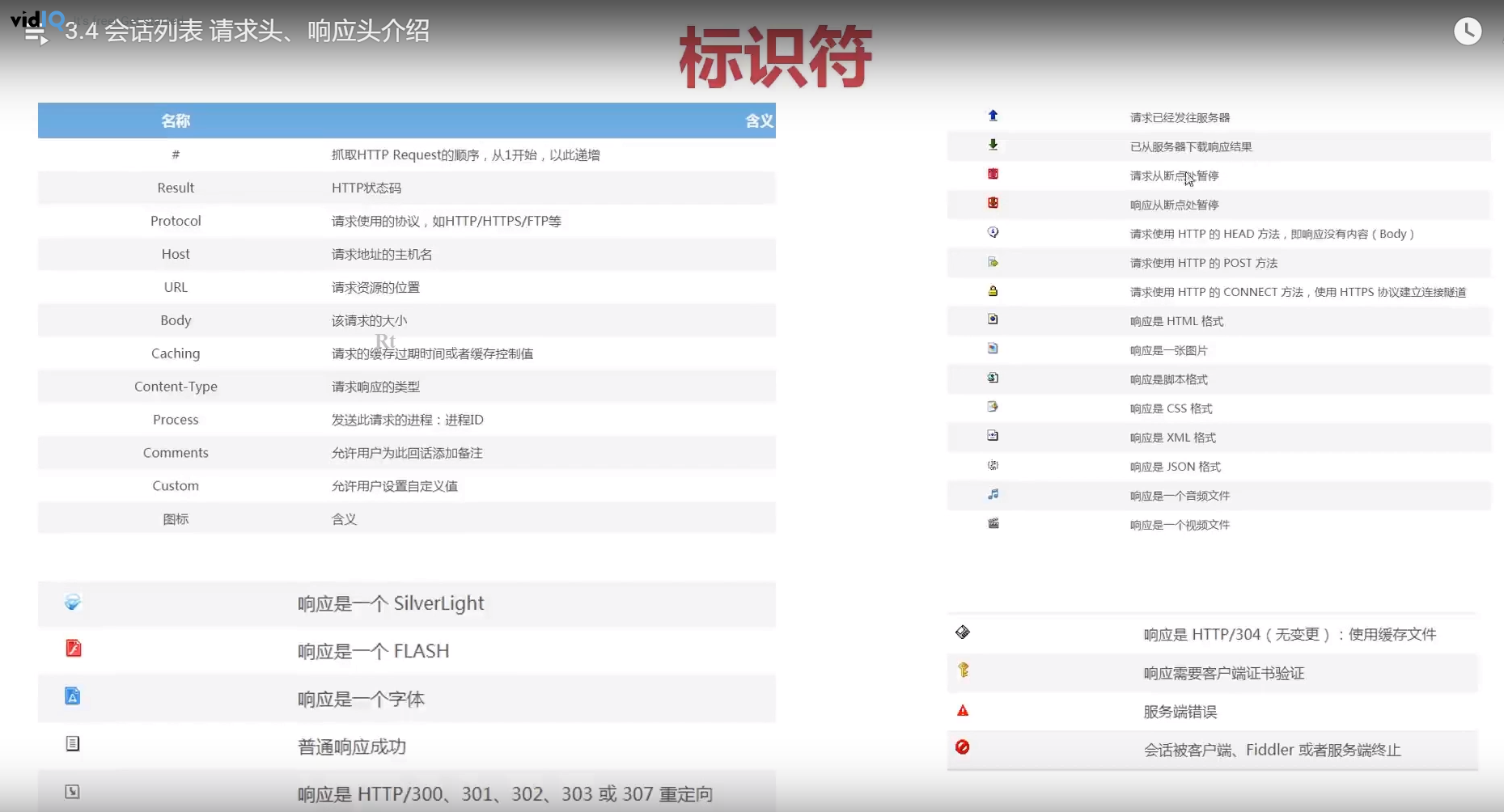Screen dimensions: 1504x812
Task: Click the text 请求响应的类型
Action: pyautogui.click(x=375, y=387)
